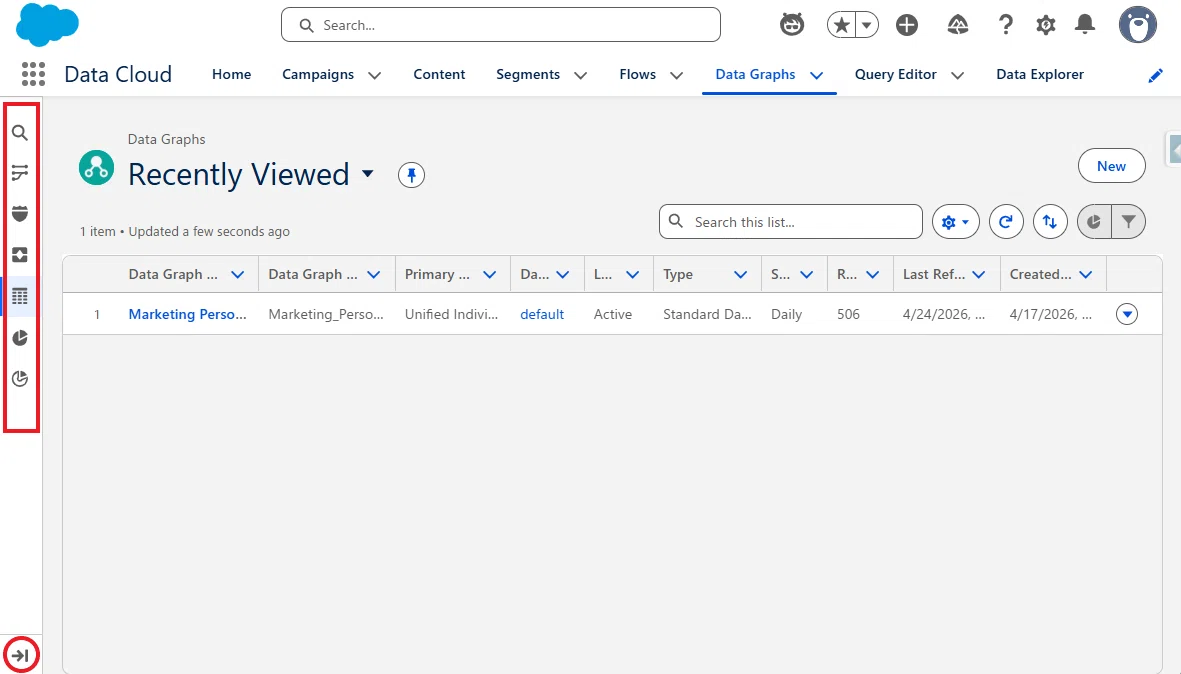Open the Astro mascot icon in header
The width and height of the screenshot is (1181, 674).
pyautogui.click(x=792, y=25)
